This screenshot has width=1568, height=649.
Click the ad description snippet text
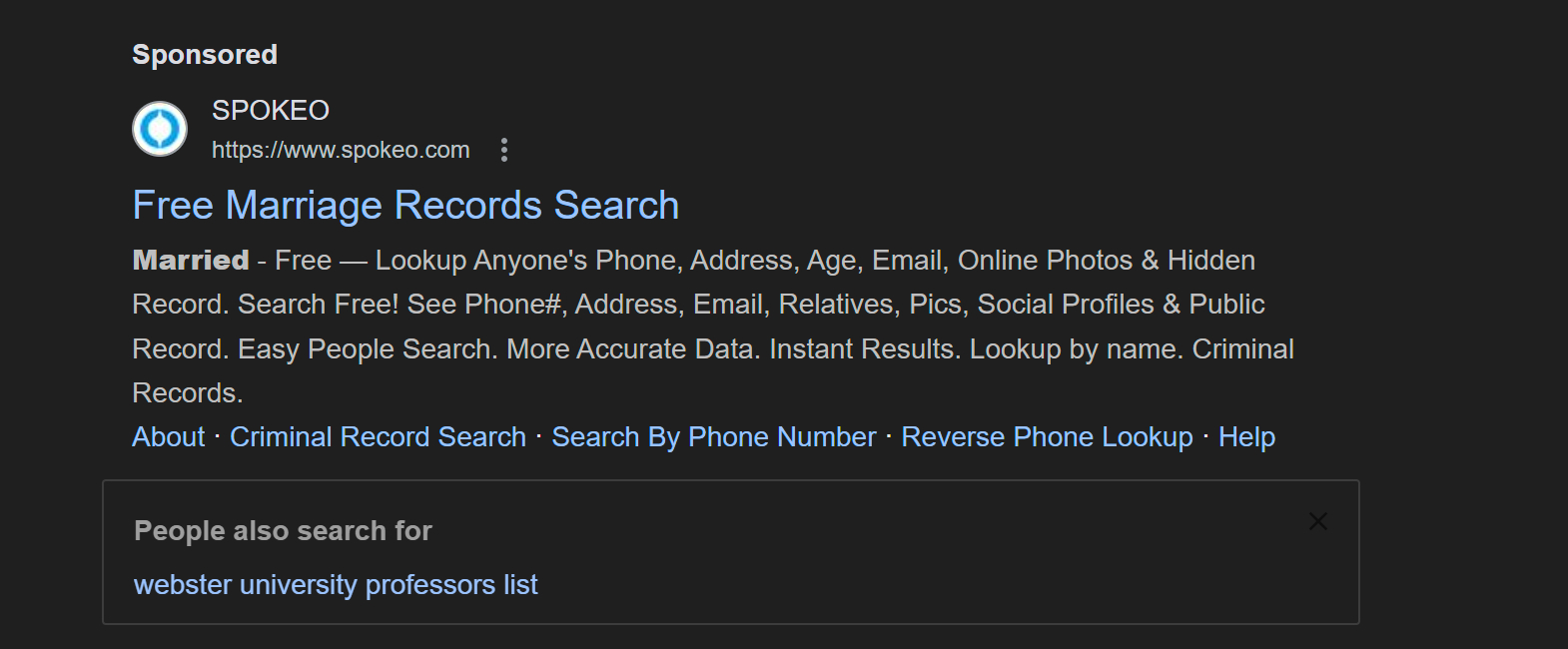[699, 325]
